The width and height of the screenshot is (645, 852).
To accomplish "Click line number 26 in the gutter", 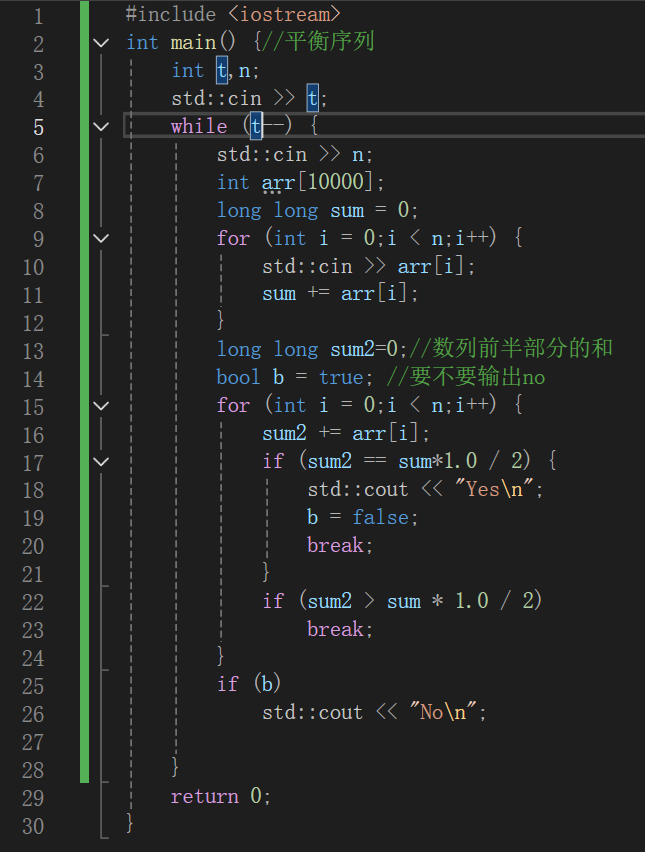I will [33, 714].
